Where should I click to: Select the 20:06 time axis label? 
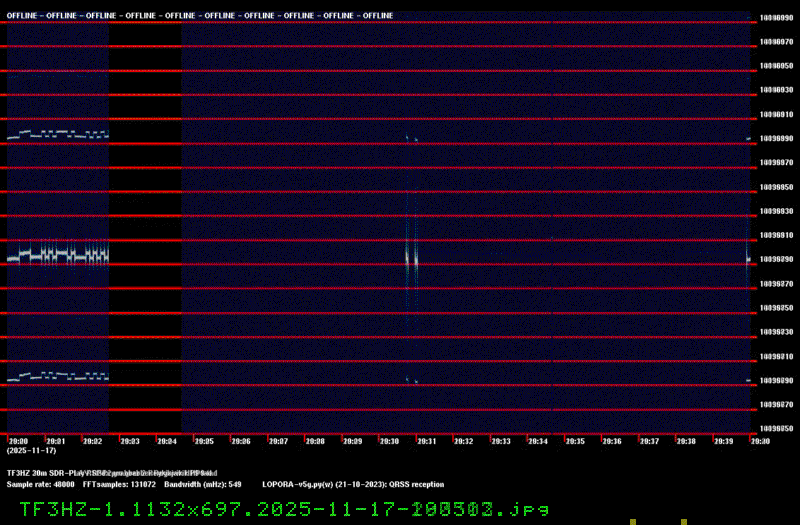click(241, 441)
